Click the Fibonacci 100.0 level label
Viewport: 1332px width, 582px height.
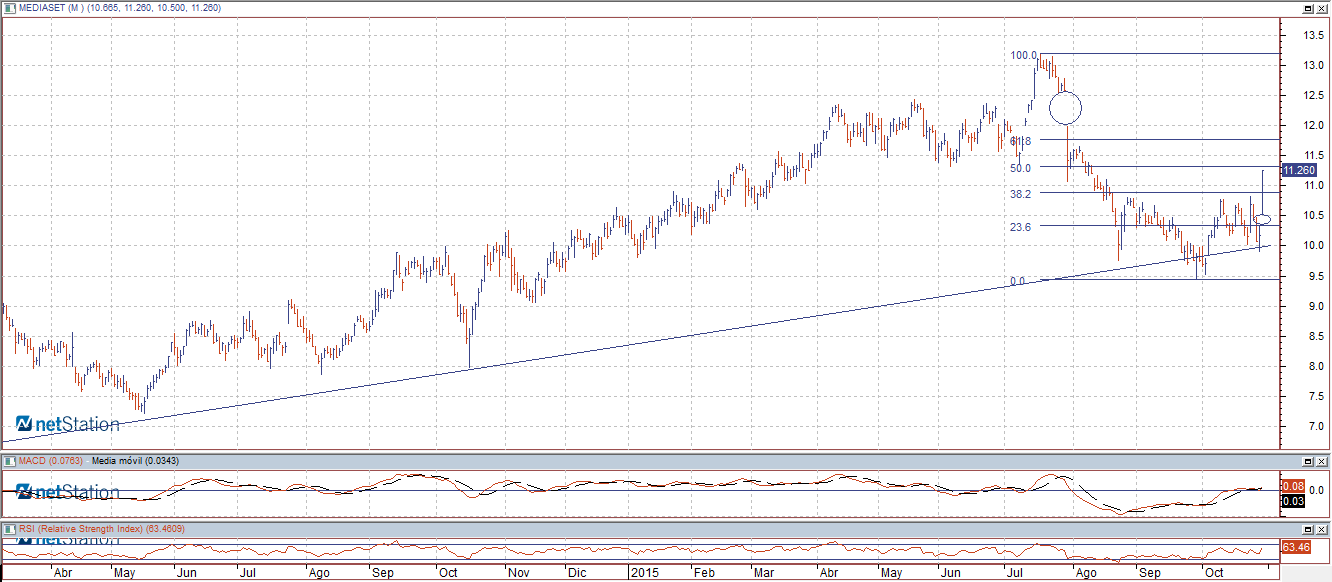(x=1024, y=56)
